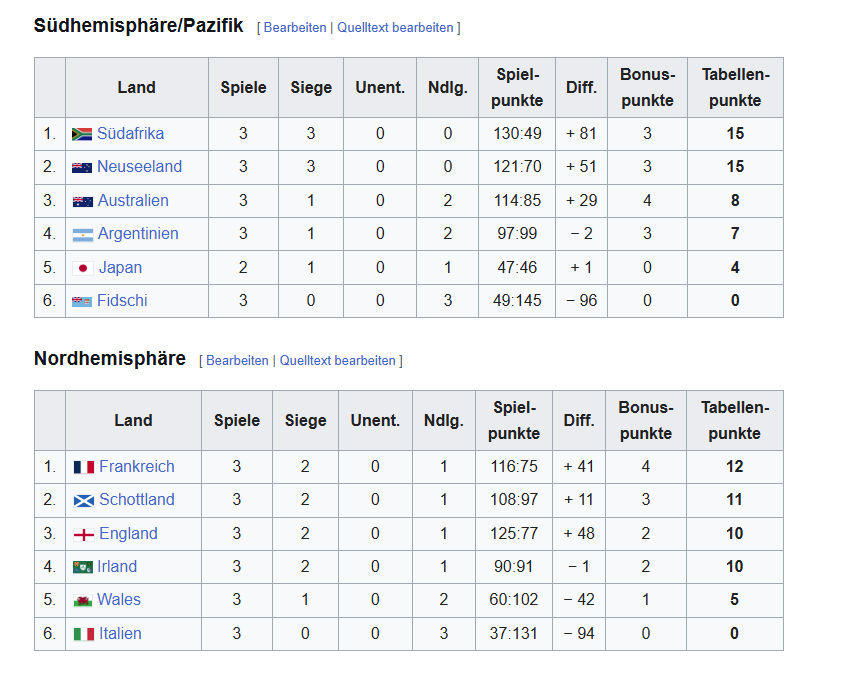
Task: Click the Fiji flag icon
Action: click(x=82, y=301)
